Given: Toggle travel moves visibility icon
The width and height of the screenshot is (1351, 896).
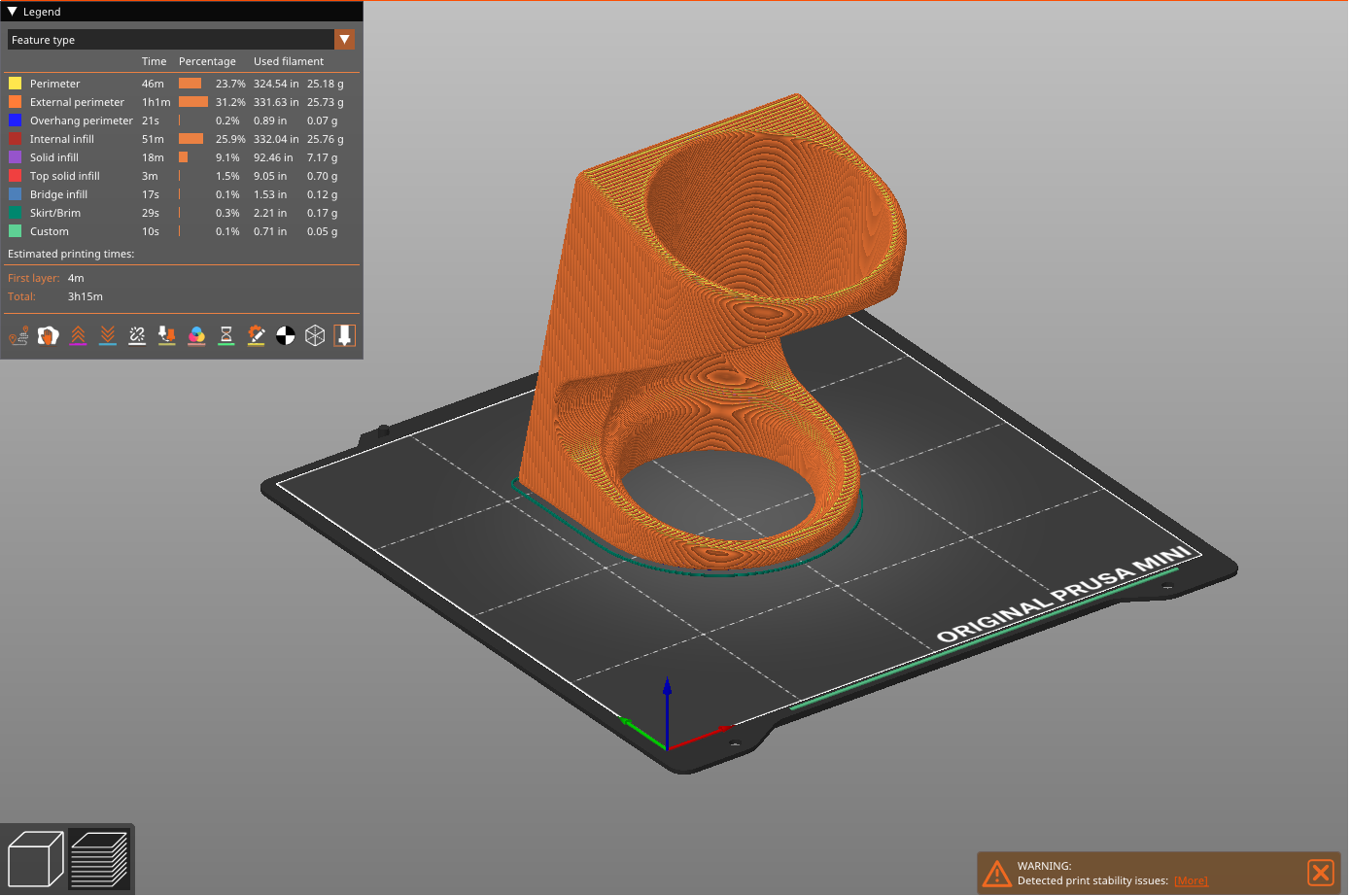Looking at the screenshot, I should click(18, 336).
